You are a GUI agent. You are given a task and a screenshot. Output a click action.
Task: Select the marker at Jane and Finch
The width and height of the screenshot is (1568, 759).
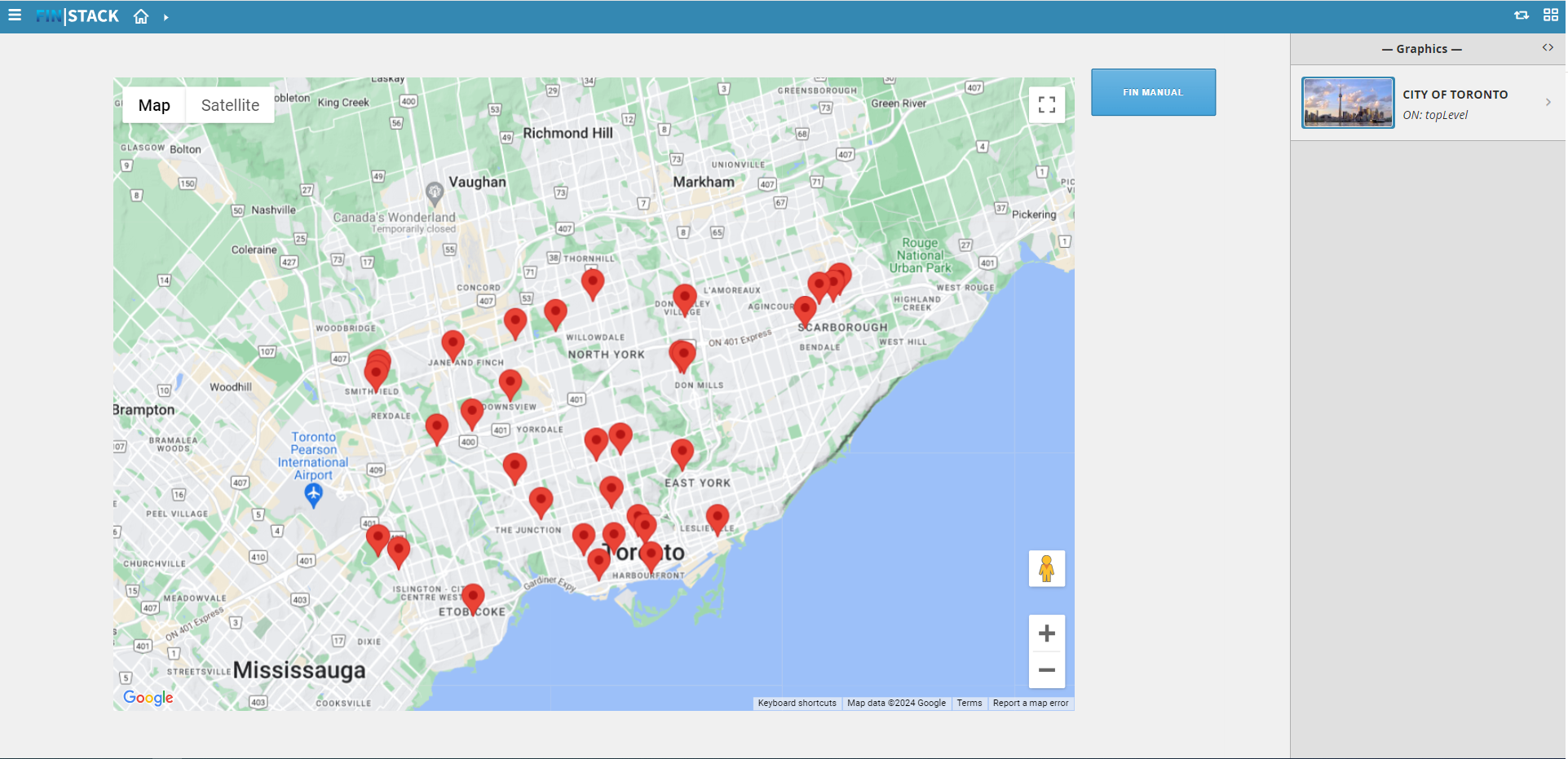[453, 346]
